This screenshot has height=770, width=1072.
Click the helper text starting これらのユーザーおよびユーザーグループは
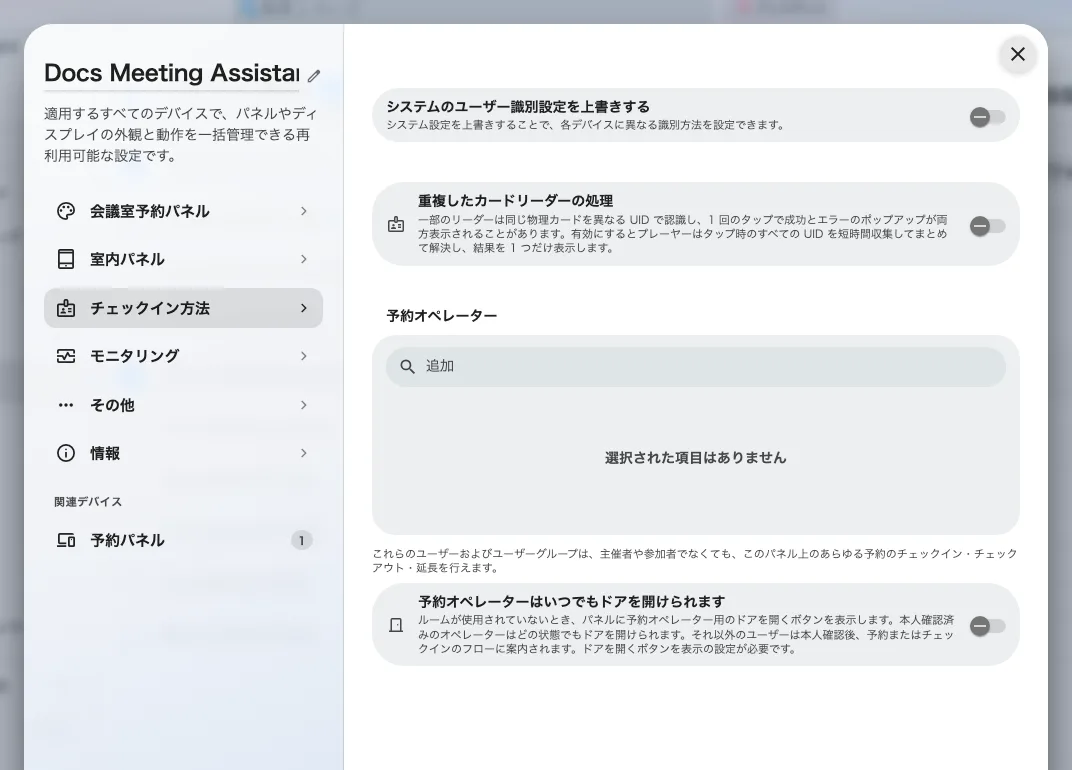click(x=695, y=560)
